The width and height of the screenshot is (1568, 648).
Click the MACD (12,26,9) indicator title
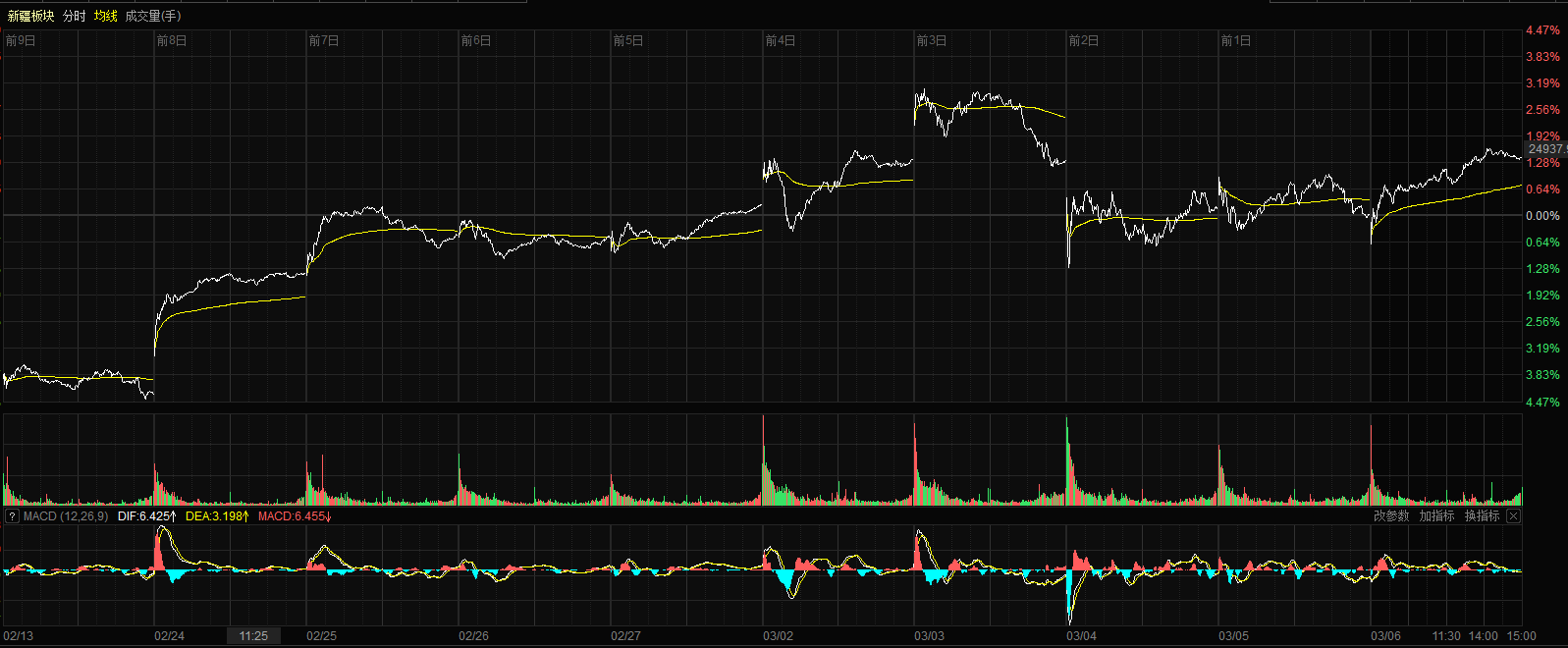click(66, 516)
